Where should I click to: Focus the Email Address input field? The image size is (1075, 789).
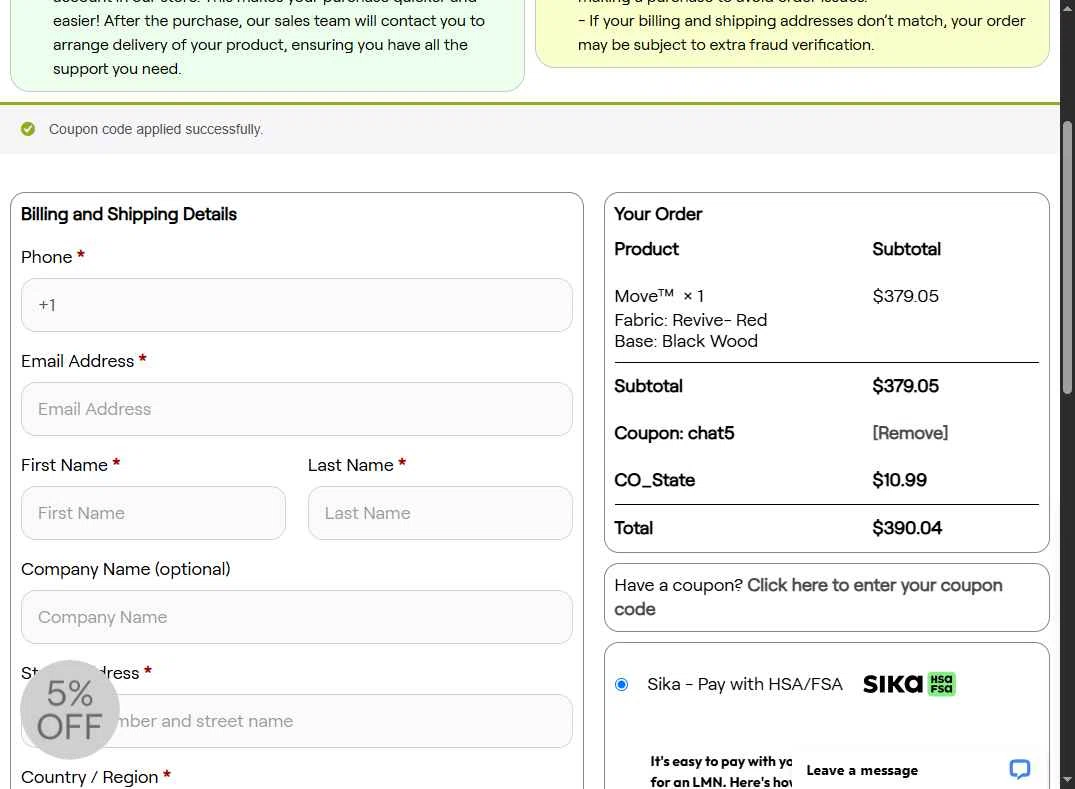tap(297, 409)
